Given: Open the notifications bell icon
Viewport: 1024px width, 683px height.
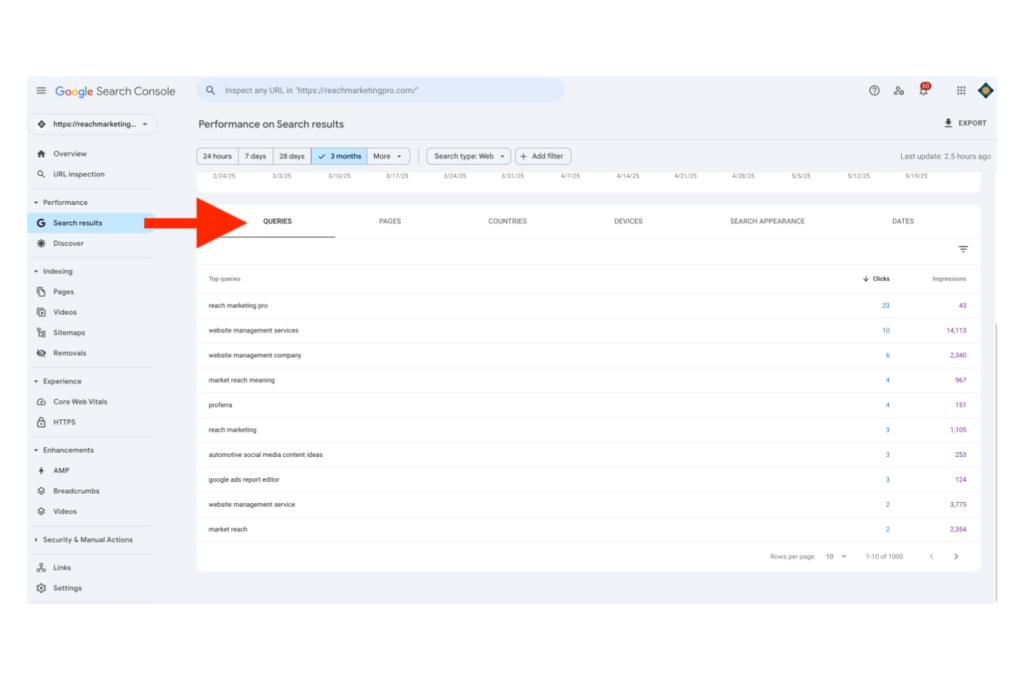Looking at the screenshot, I should tap(923, 89).
